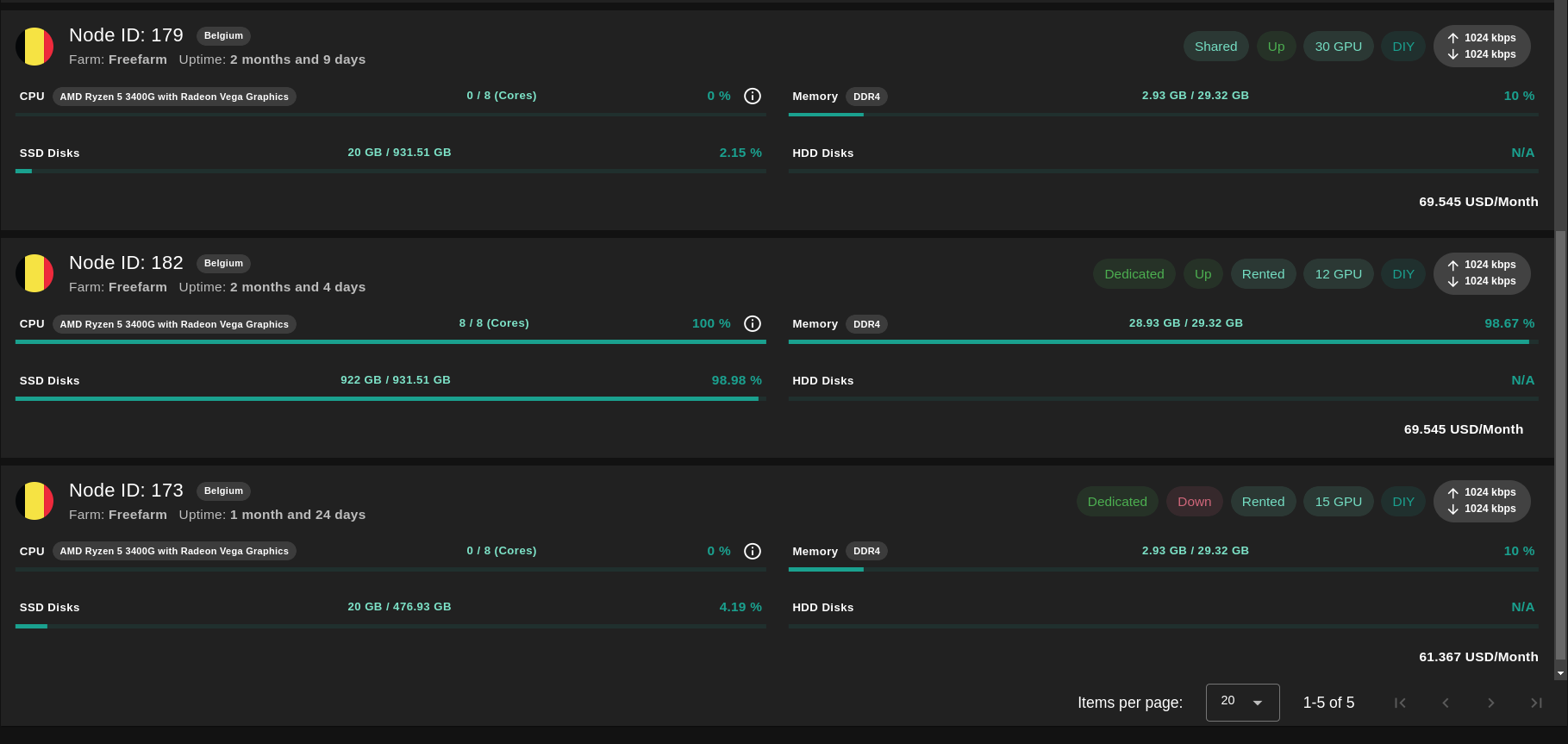Image resolution: width=1568 pixels, height=744 pixels.
Task: Click the CPU info icon for Node 179
Action: 753,96
